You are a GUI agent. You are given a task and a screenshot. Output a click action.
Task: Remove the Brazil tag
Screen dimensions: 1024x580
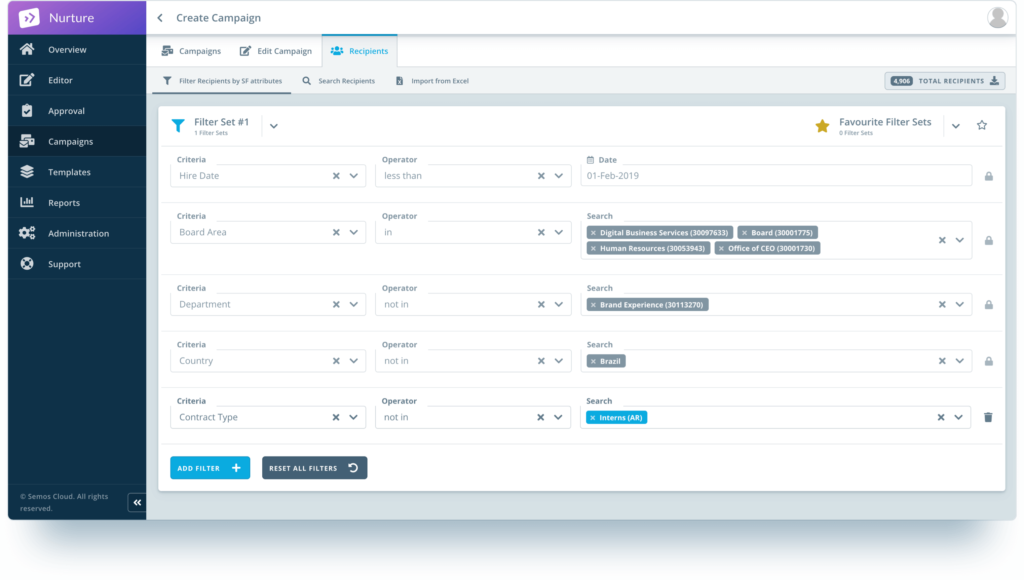point(593,361)
